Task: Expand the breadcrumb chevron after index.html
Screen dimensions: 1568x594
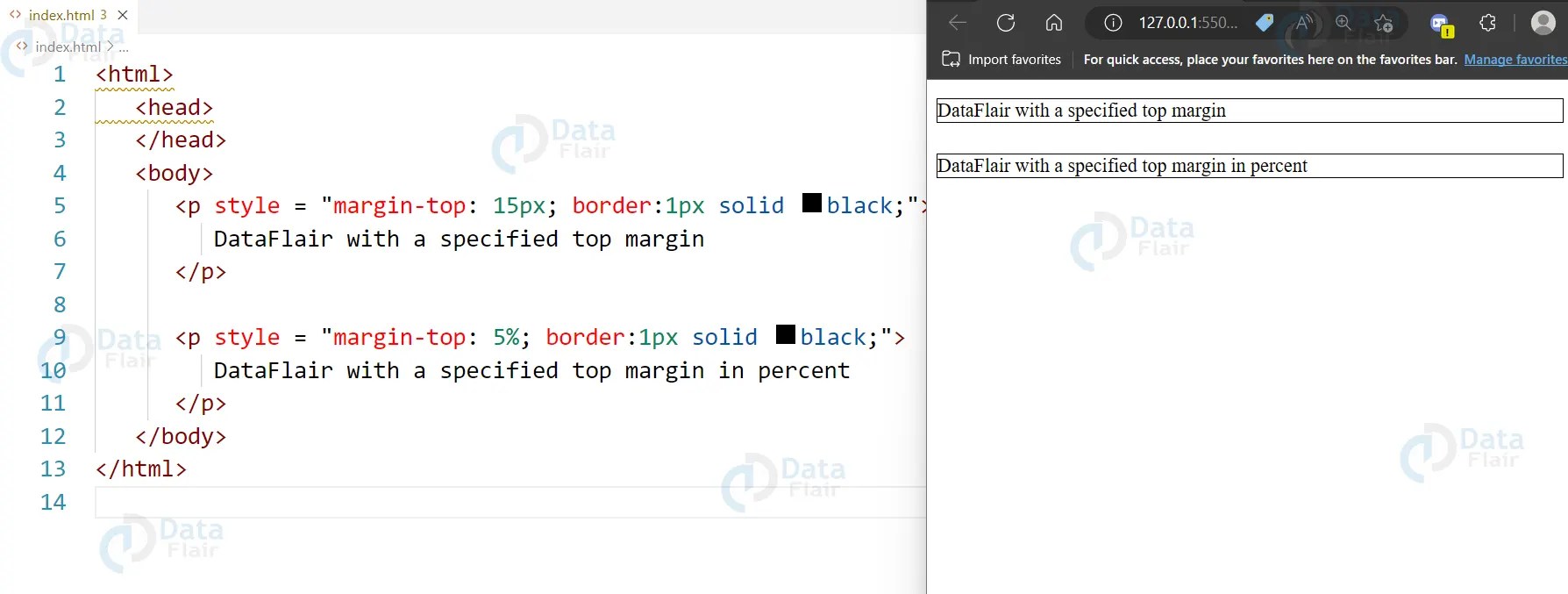Action: coord(110,47)
